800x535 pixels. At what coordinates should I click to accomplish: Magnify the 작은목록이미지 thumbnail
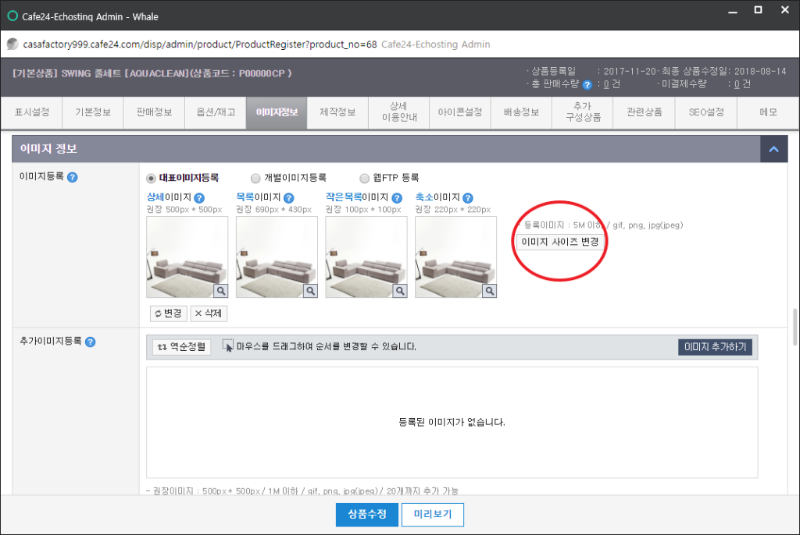pos(400,291)
